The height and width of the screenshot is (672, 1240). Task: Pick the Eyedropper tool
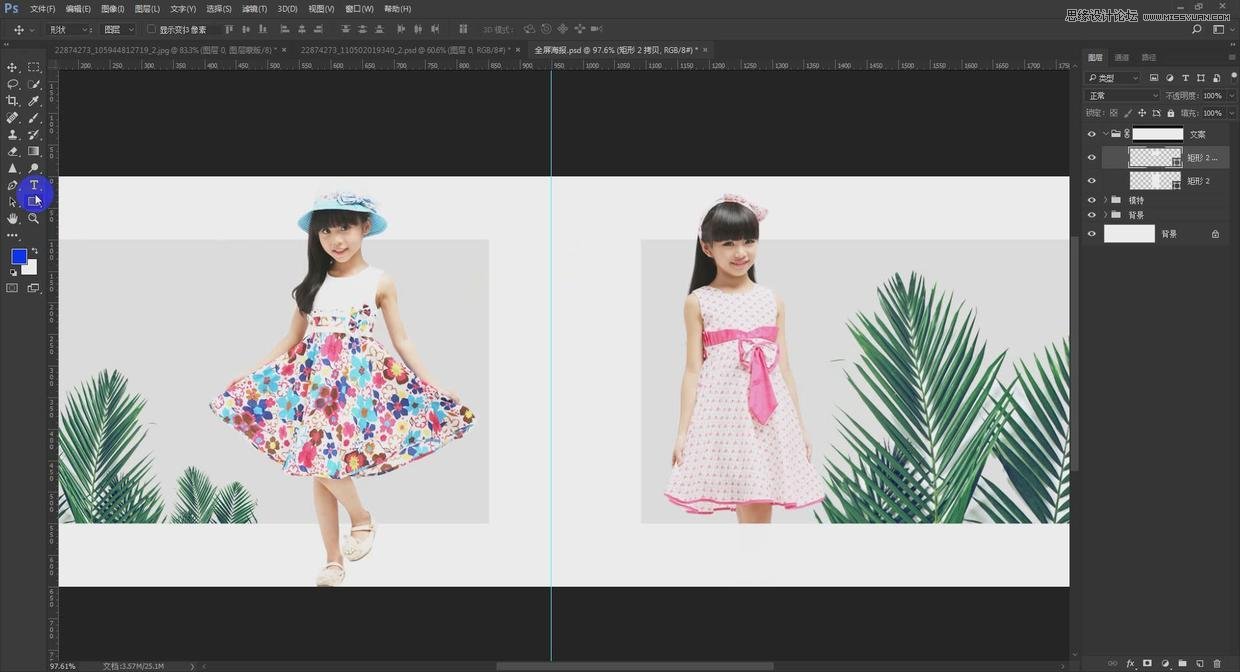point(33,101)
